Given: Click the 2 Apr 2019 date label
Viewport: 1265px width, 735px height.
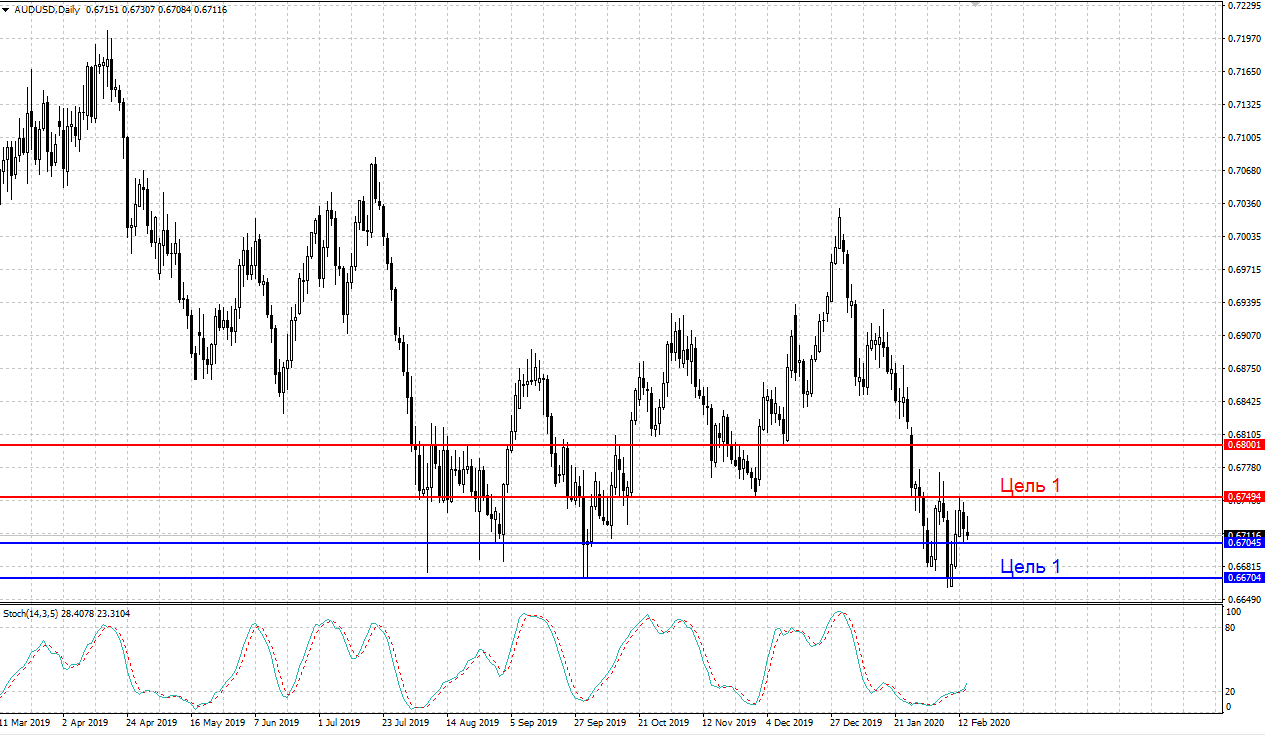Looking at the screenshot, I should pyautogui.click(x=85, y=721).
